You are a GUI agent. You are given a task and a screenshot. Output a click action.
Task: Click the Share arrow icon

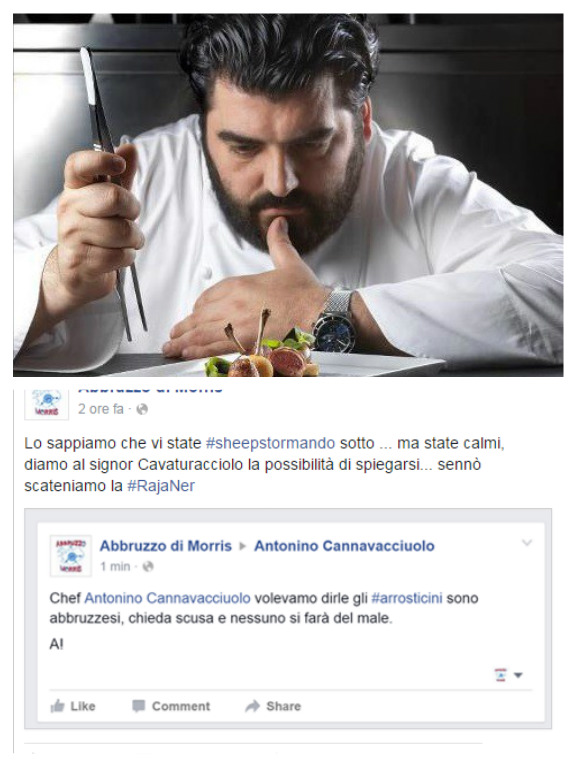[252, 706]
